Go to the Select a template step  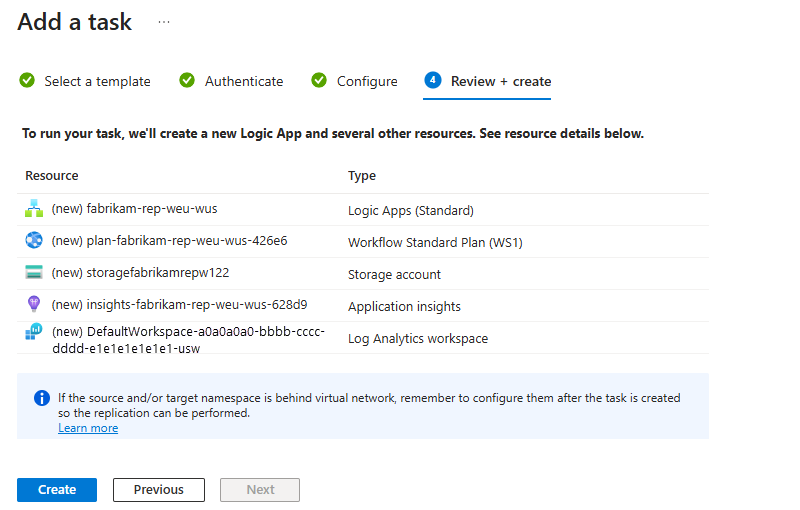point(97,81)
